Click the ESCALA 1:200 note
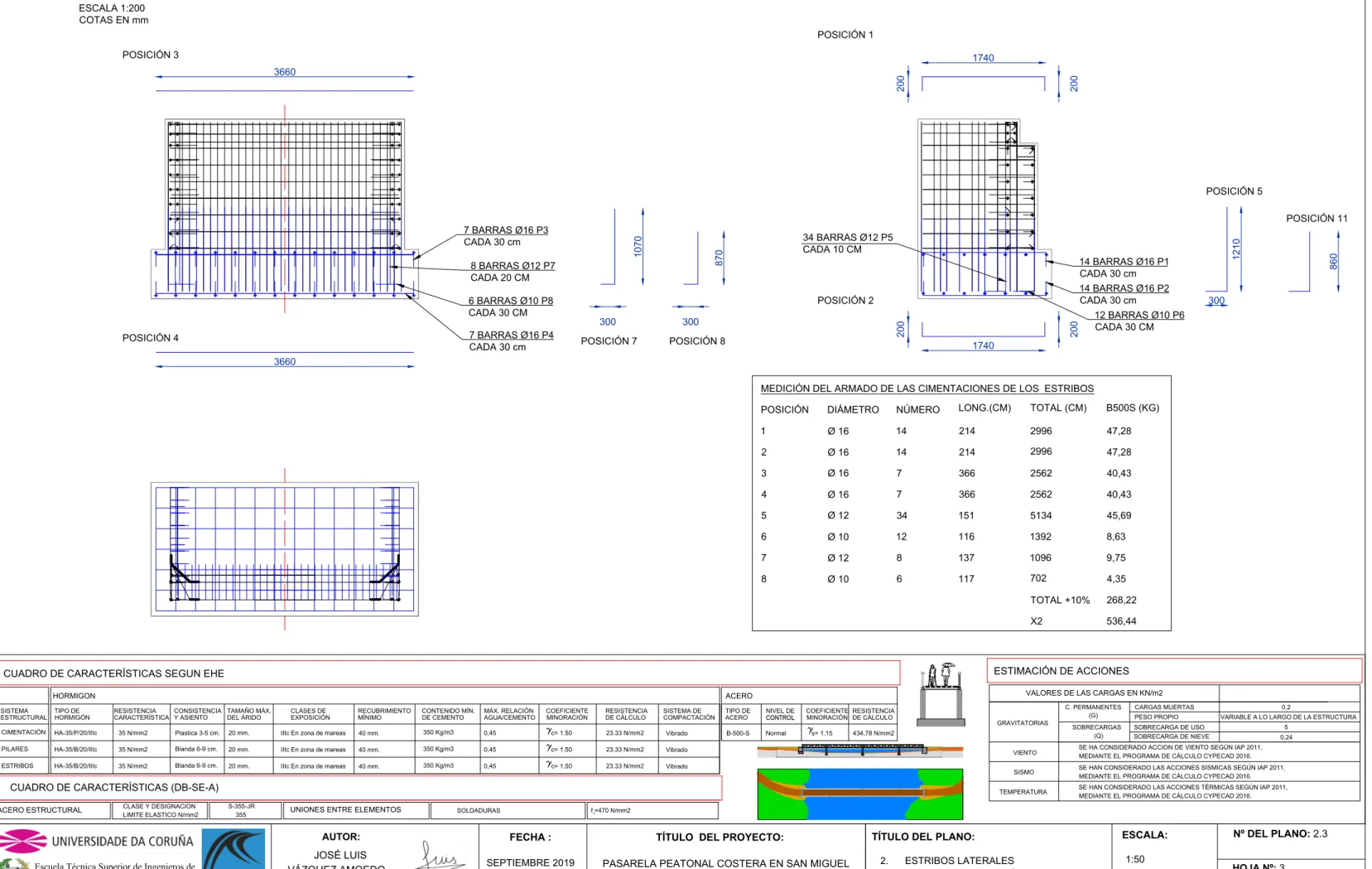The width and height of the screenshot is (1372, 869). (112, 8)
